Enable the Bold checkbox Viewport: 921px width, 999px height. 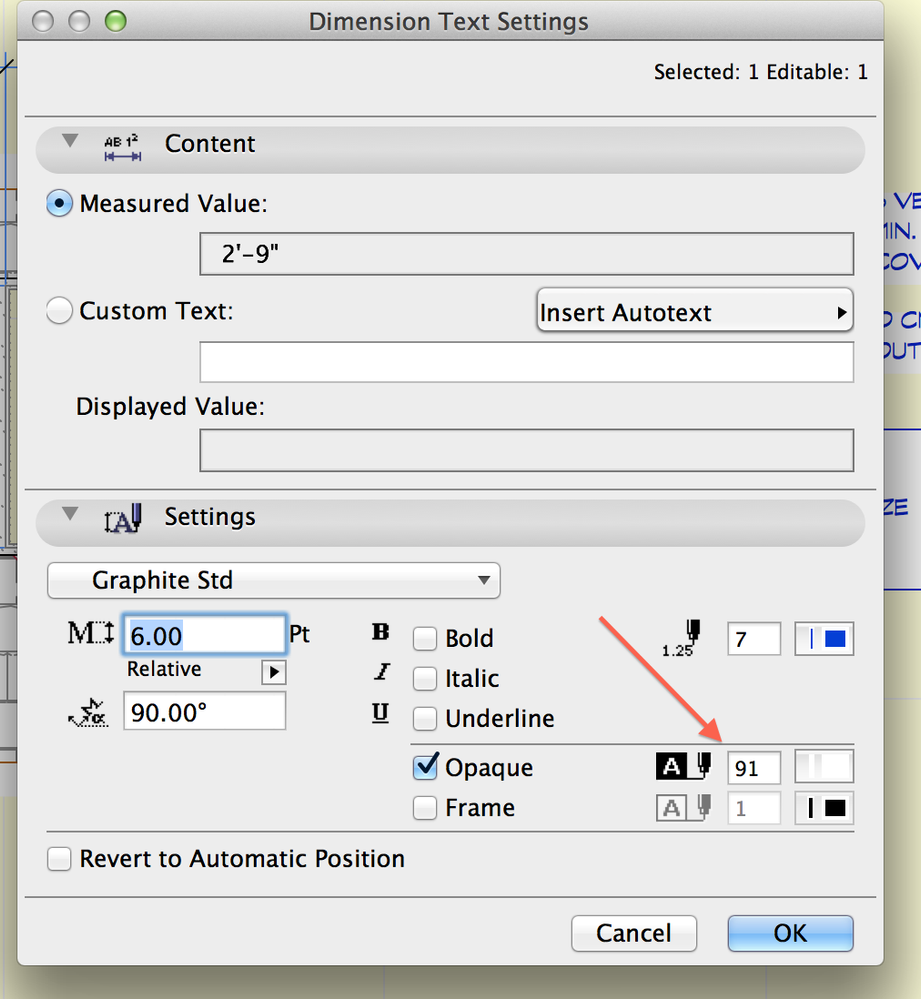(x=426, y=638)
